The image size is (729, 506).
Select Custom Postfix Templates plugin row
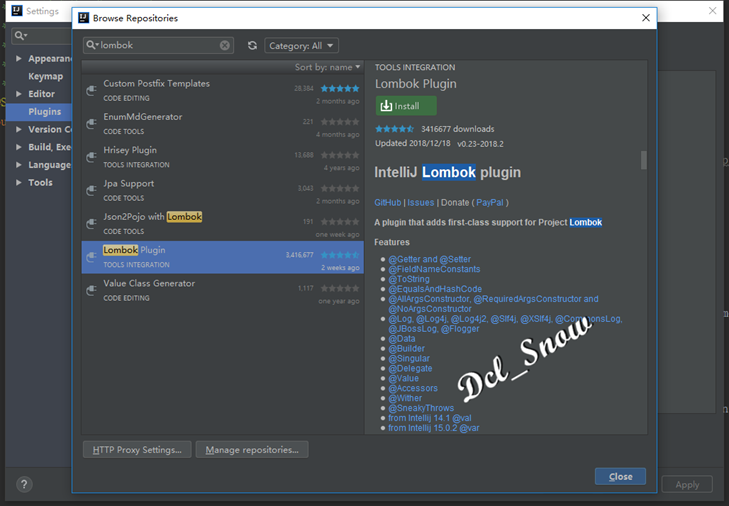point(222,91)
